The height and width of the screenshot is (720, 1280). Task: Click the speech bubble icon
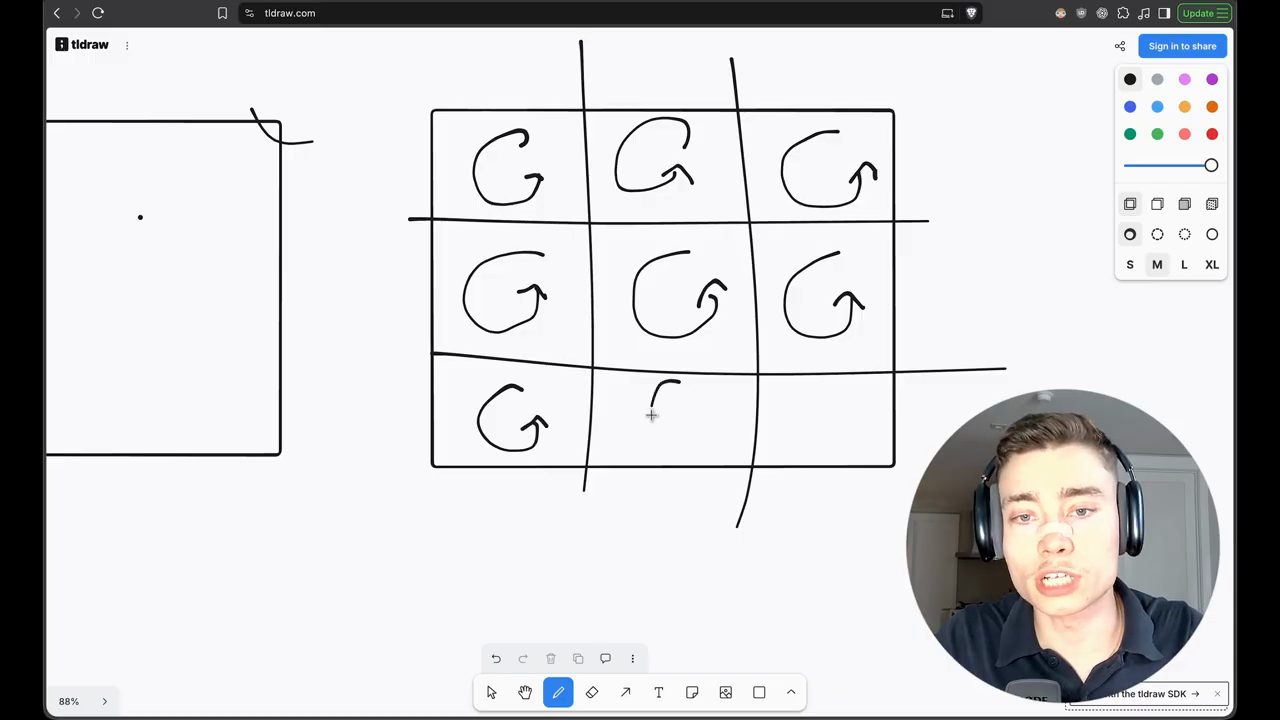coord(605,659)
